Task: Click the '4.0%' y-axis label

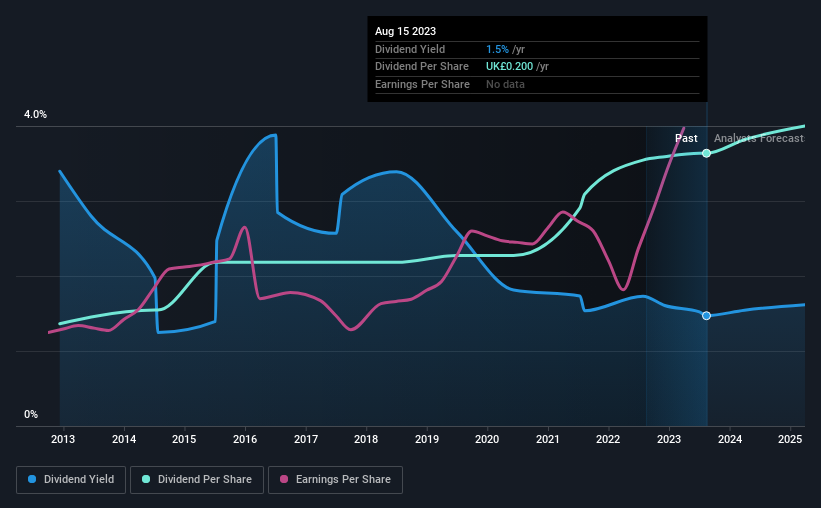Action: (35, 114)
